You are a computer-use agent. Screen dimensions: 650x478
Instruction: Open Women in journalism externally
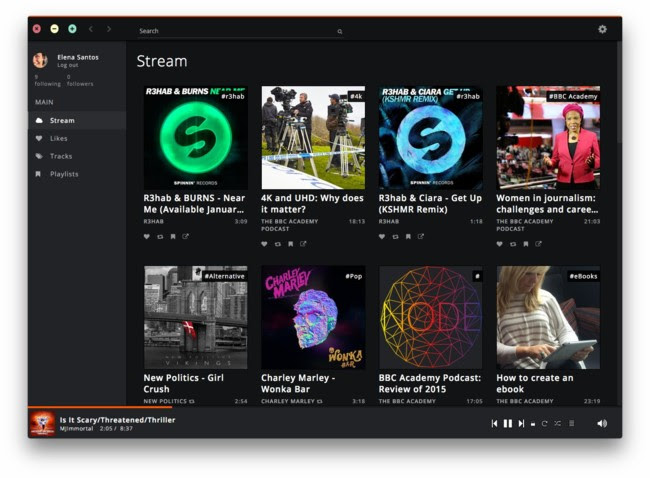538,244
